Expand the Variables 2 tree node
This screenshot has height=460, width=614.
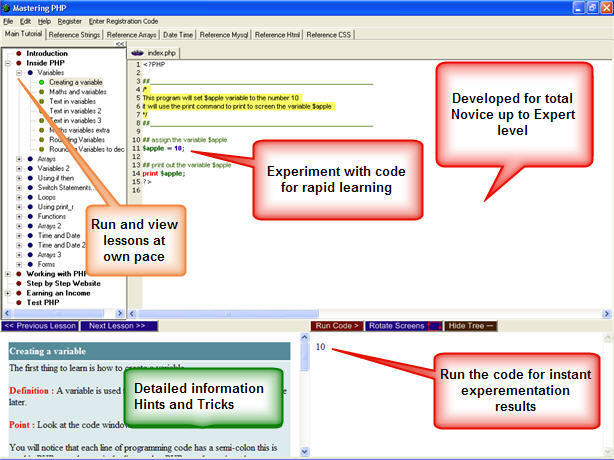[x=19, y=169]
